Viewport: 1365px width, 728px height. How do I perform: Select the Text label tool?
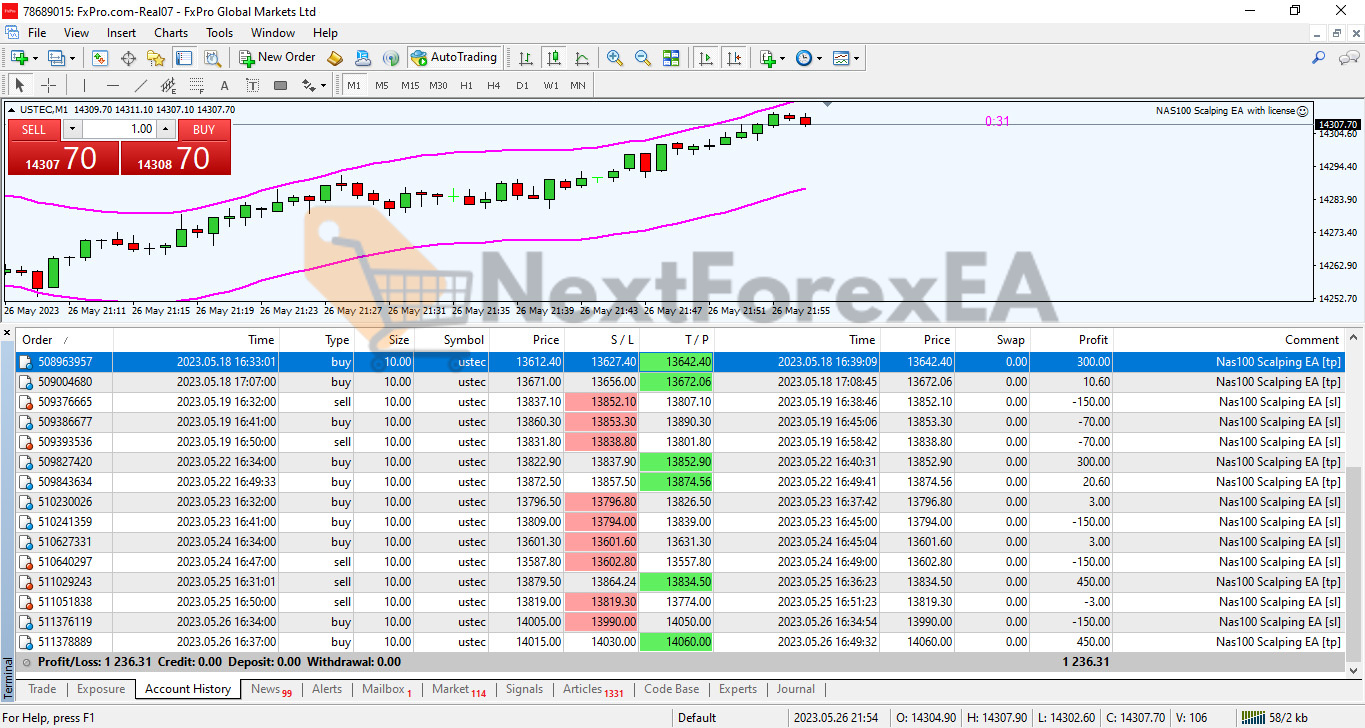tap(224, 85)
